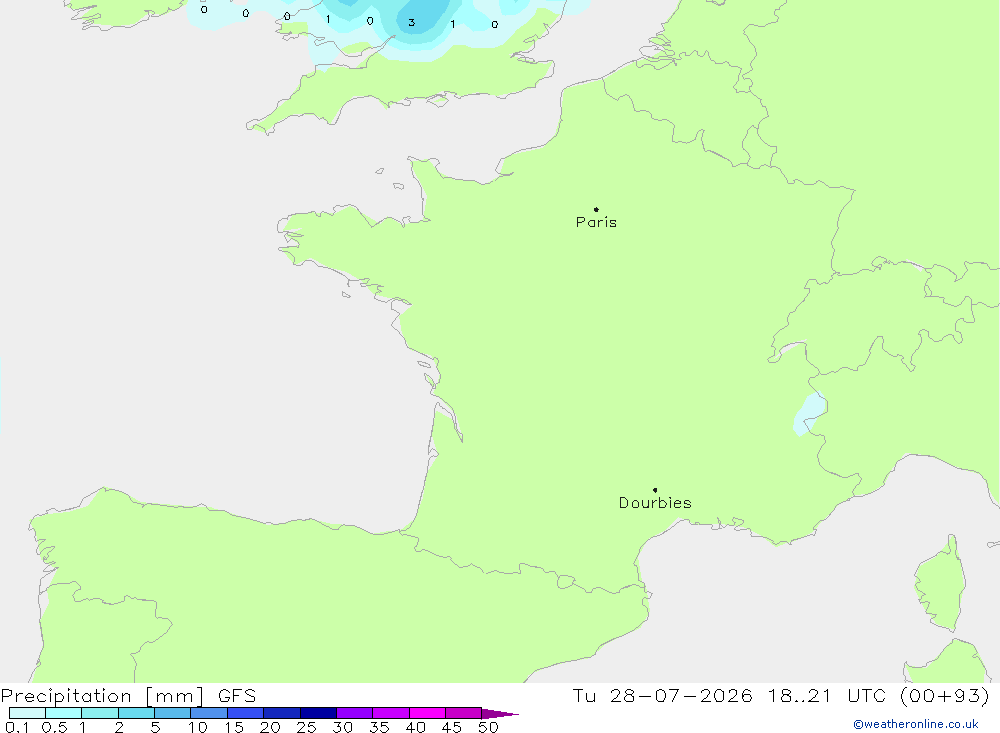Select the 20–25 mm legend swatch
The image size is (1000, 733).
282,713
